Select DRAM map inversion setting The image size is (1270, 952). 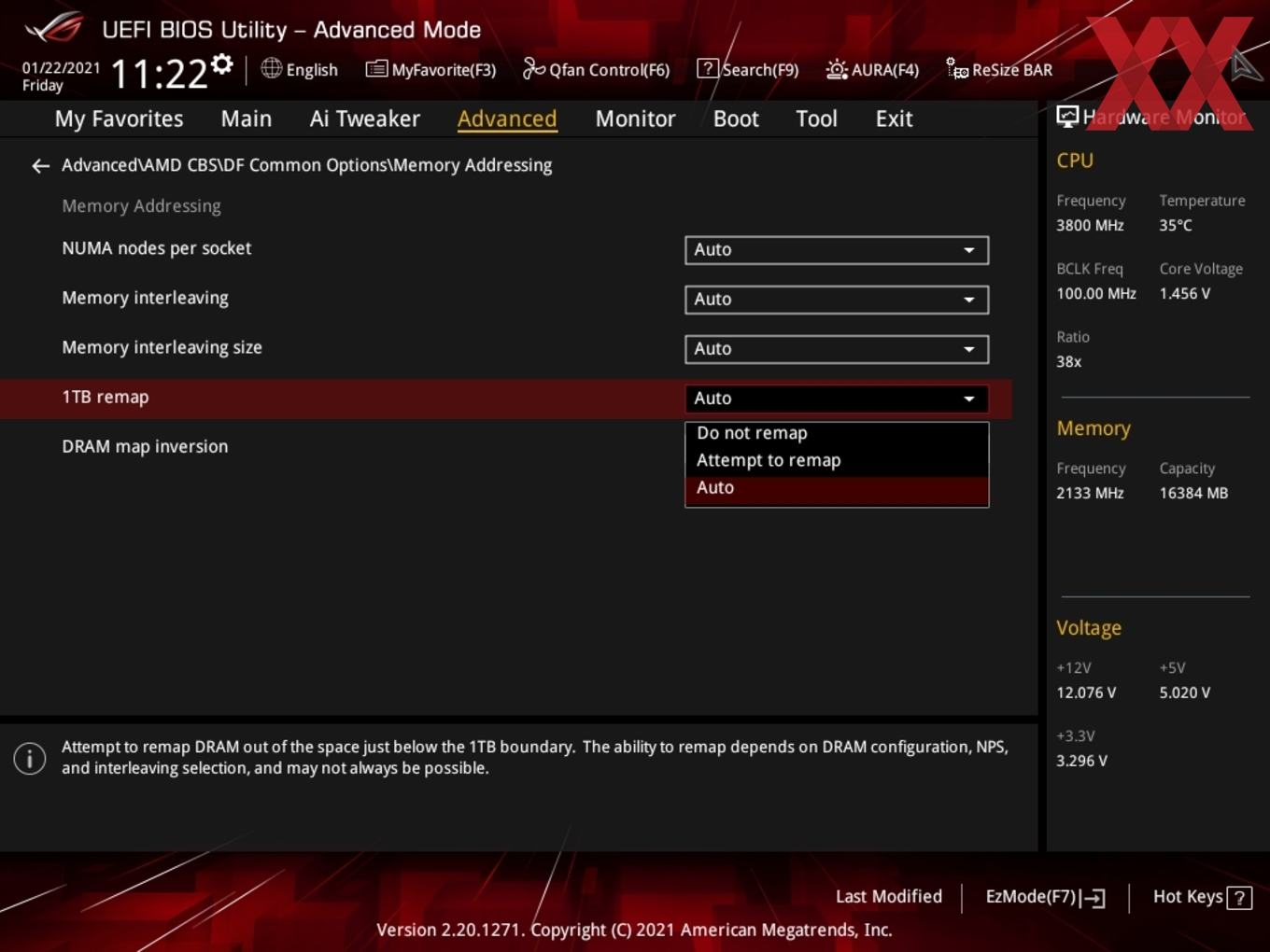(145, 446)
